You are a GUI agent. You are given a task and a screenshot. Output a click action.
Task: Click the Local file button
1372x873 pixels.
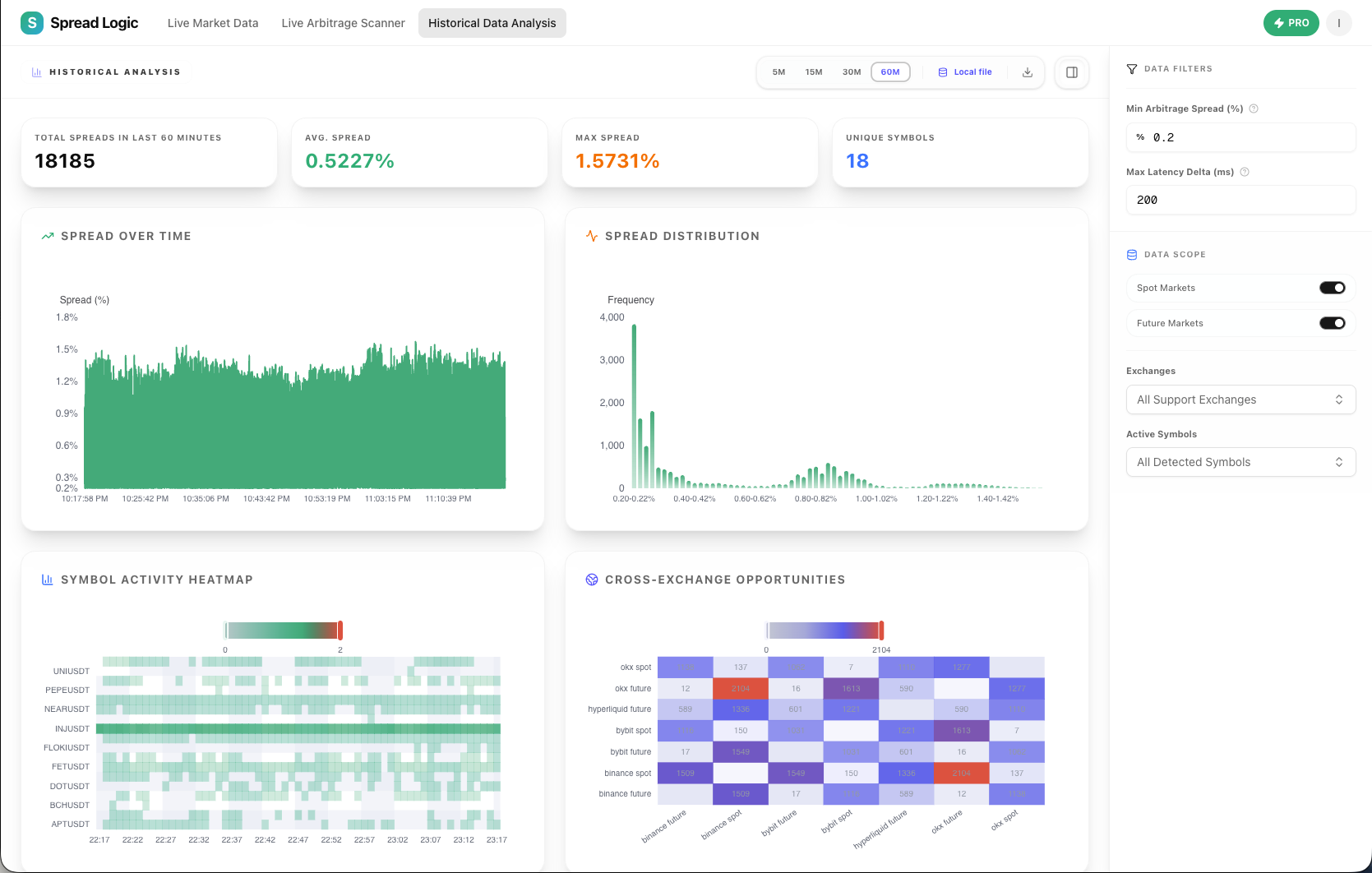[x=966, y=72]
